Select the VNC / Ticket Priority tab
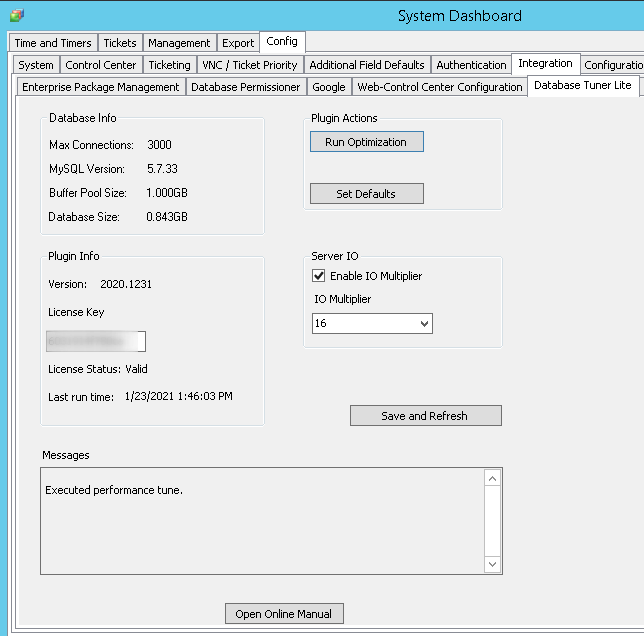This screenshot has width=644, height=636. pos(250,65)
